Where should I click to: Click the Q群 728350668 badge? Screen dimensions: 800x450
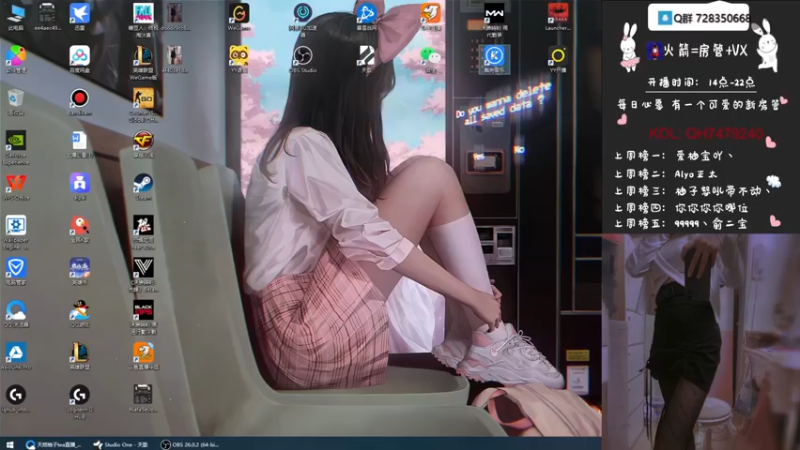(698, 18)
